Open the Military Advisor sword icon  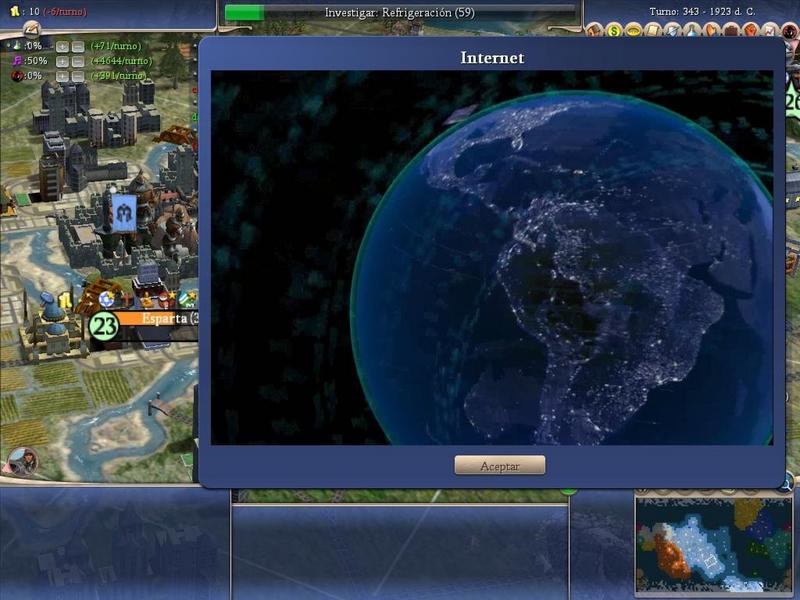(x=672, y=31)
